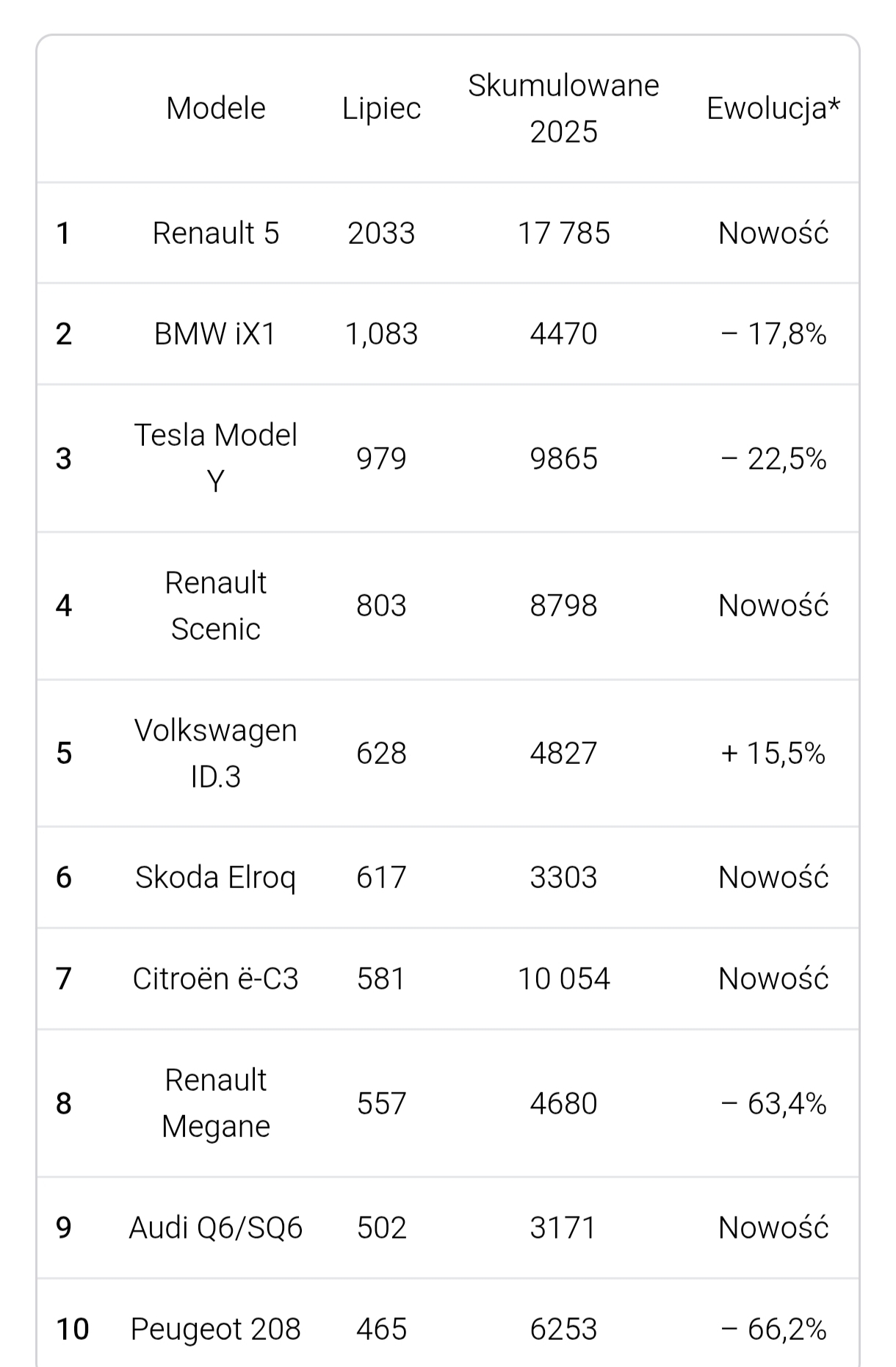Click the Audi Q6/SQ6 cell

(215, 1227)
